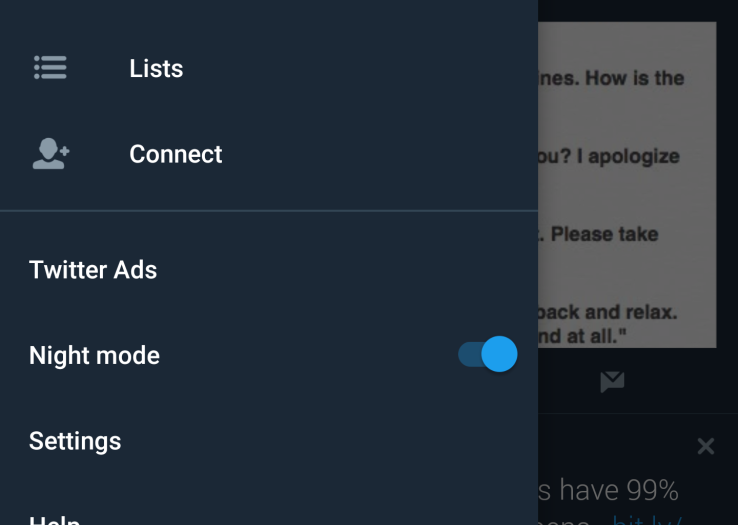This screenshot has height=525, width=738.
Task: Open the Lists bullet-list icon
Action: [x=50, y=67]
